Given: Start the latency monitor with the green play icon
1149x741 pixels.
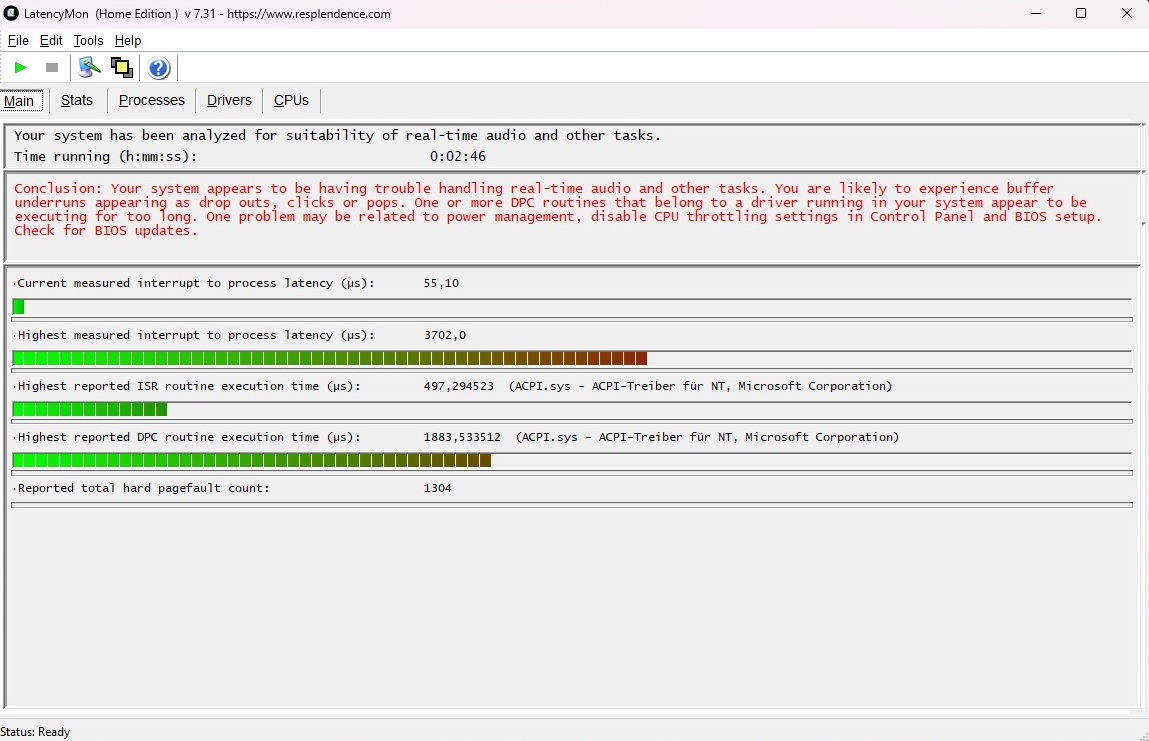Looking at the screenshot, I should (x=20, y=68).
